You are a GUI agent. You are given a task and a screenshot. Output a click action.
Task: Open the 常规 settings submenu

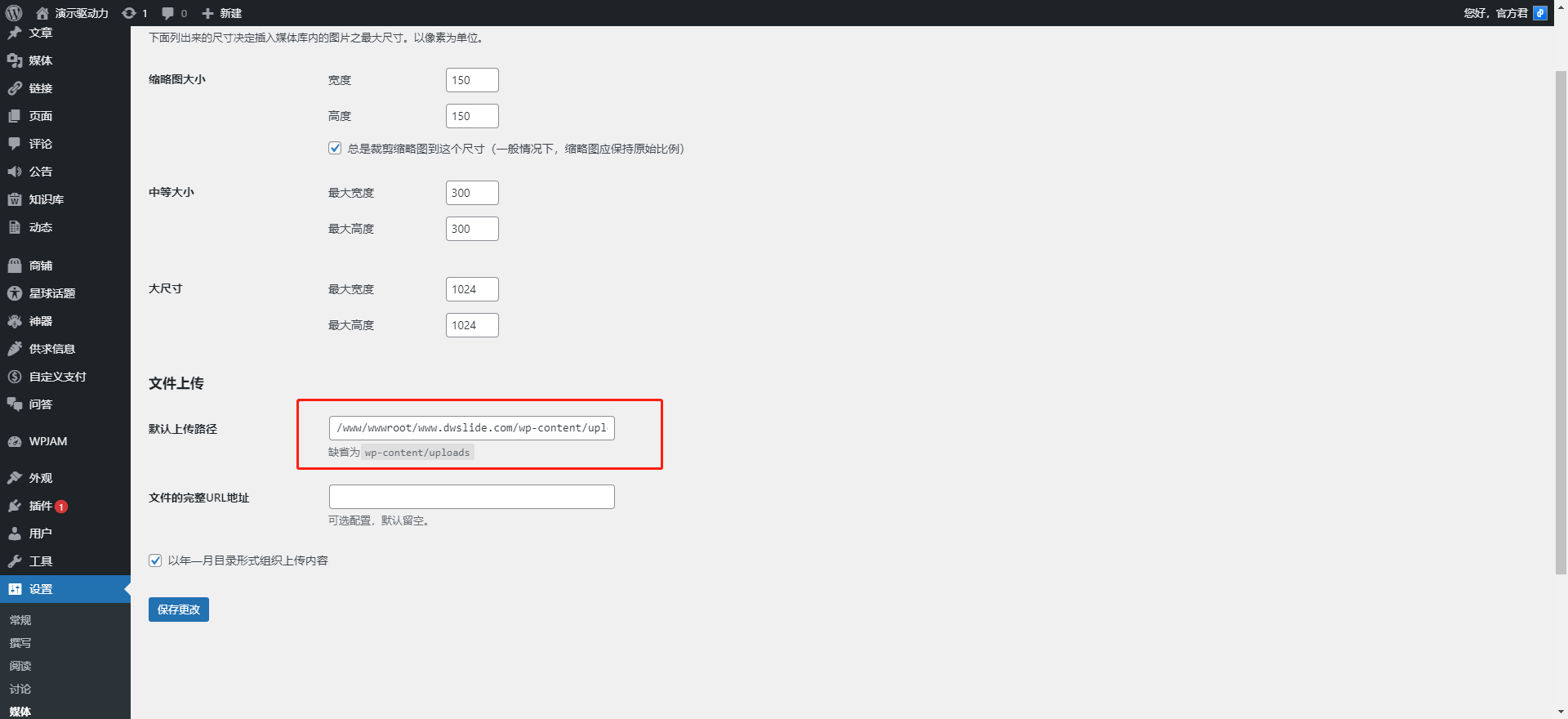(20, 620)
